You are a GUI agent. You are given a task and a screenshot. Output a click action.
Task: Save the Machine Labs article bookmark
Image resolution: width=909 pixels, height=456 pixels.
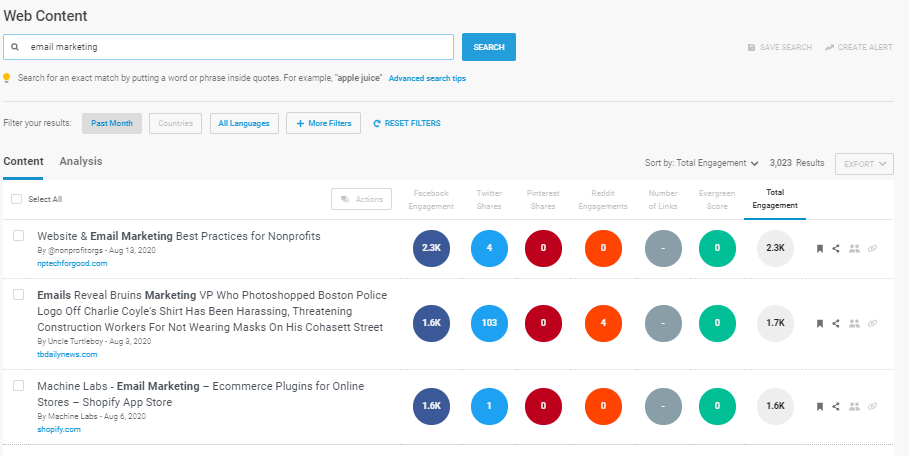819,406
